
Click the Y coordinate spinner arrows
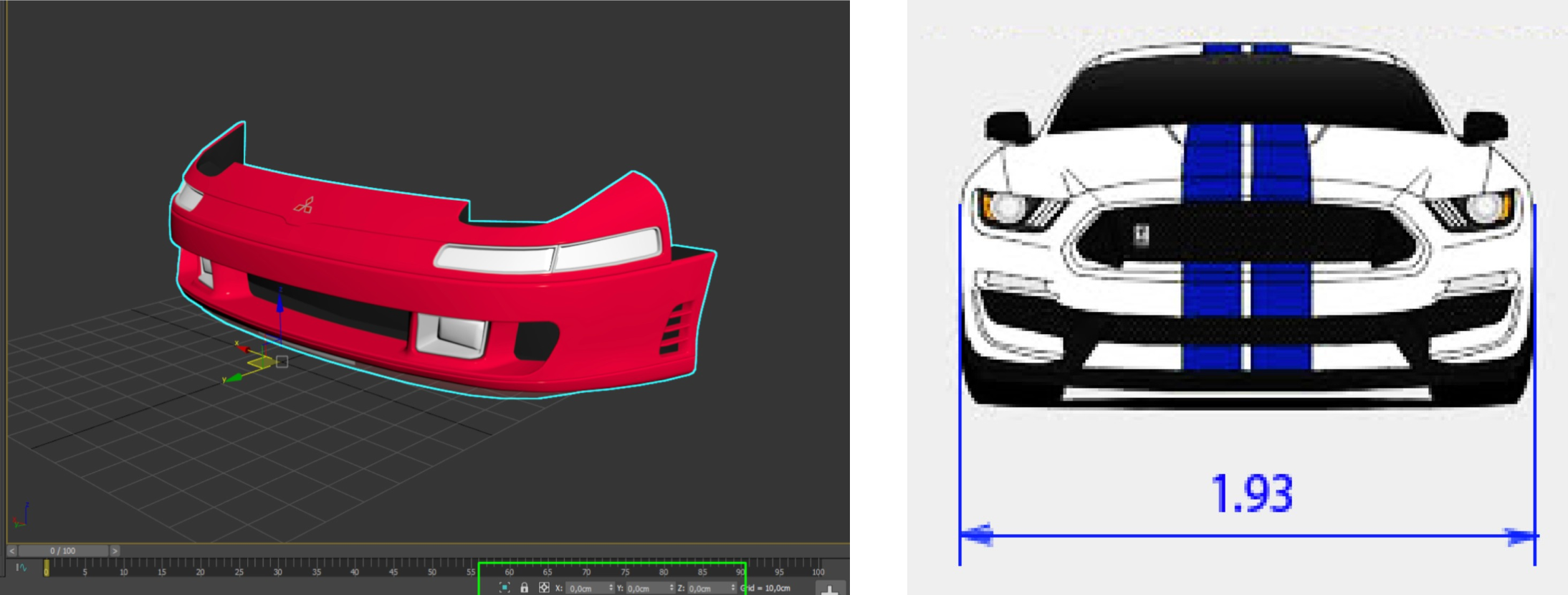point(671,588)
